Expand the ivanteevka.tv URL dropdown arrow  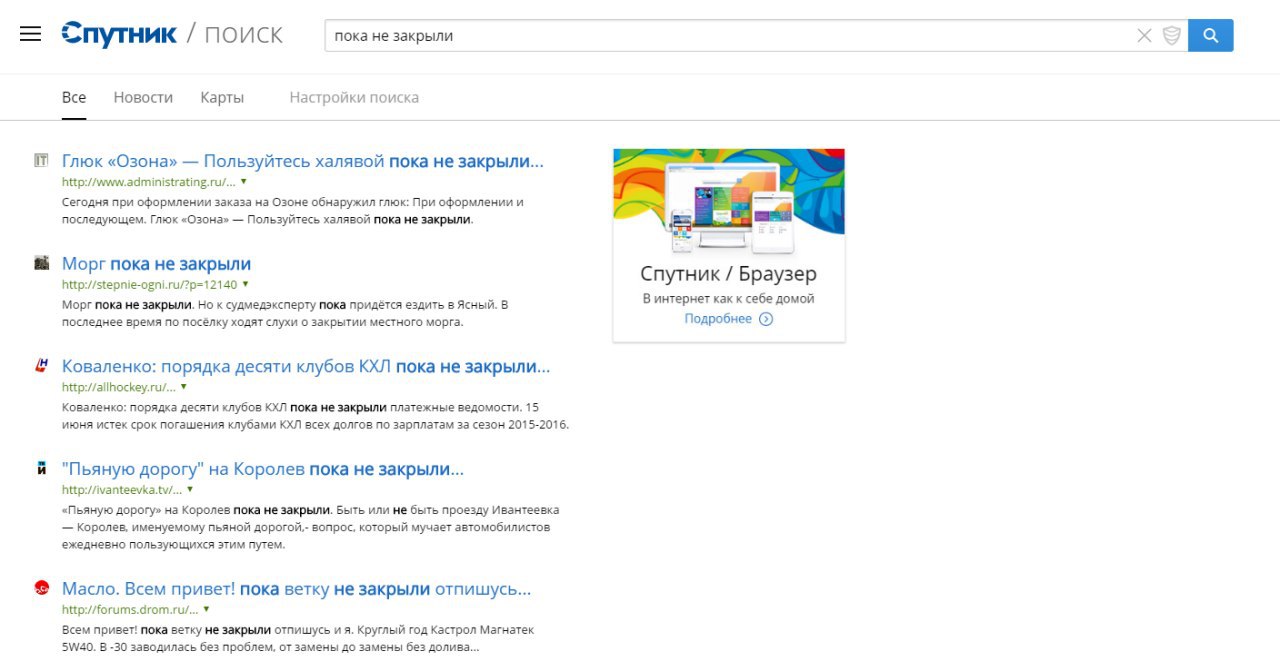click(190, 490)
